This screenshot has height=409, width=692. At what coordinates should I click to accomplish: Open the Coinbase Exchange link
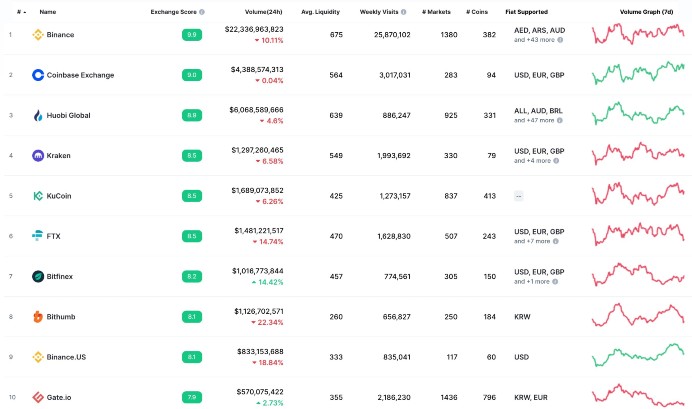[x=80, y=75]
